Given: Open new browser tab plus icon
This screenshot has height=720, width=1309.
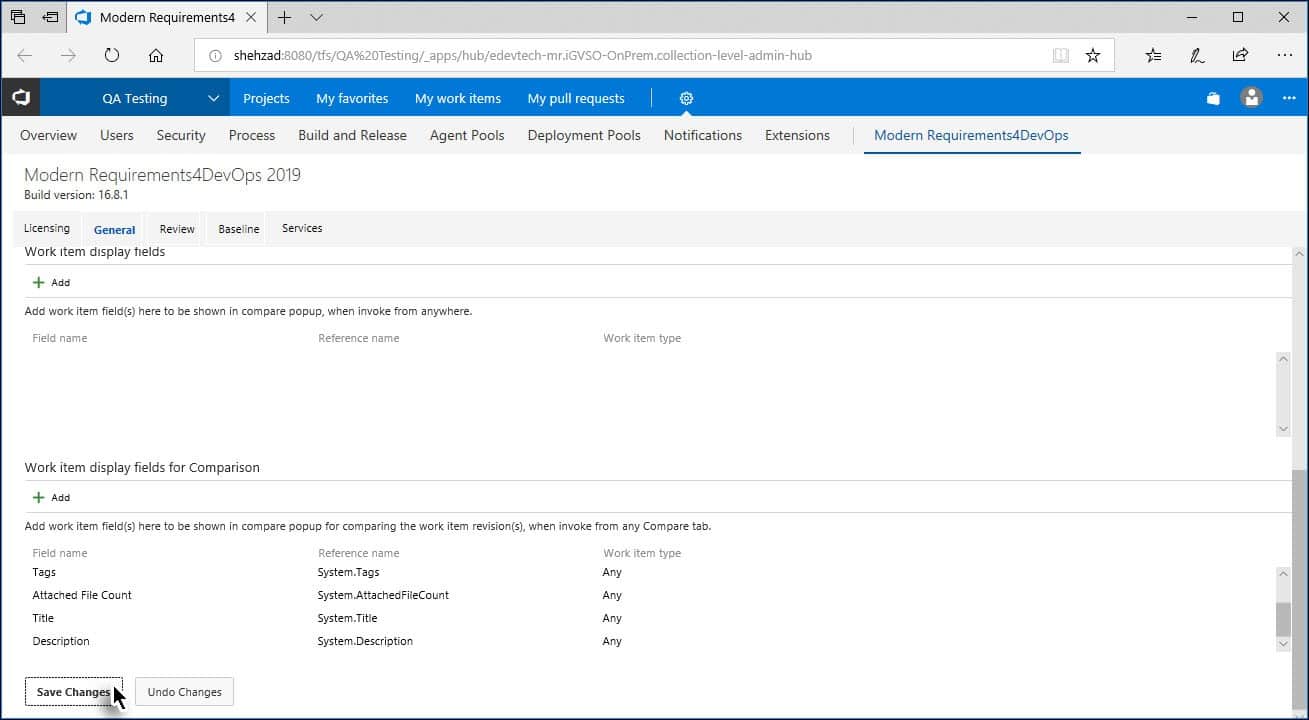Looking at the screenshot, I should click(285, 17).
